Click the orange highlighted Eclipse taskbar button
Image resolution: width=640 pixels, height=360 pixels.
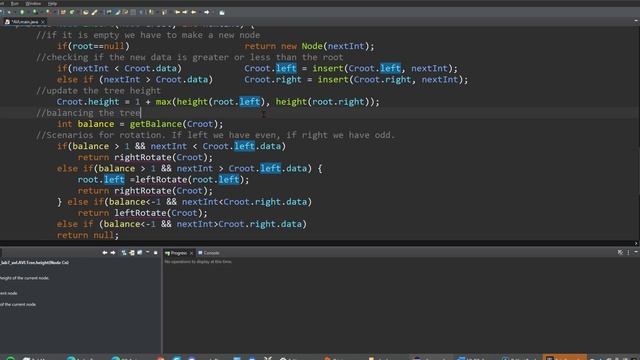point(565,357)
